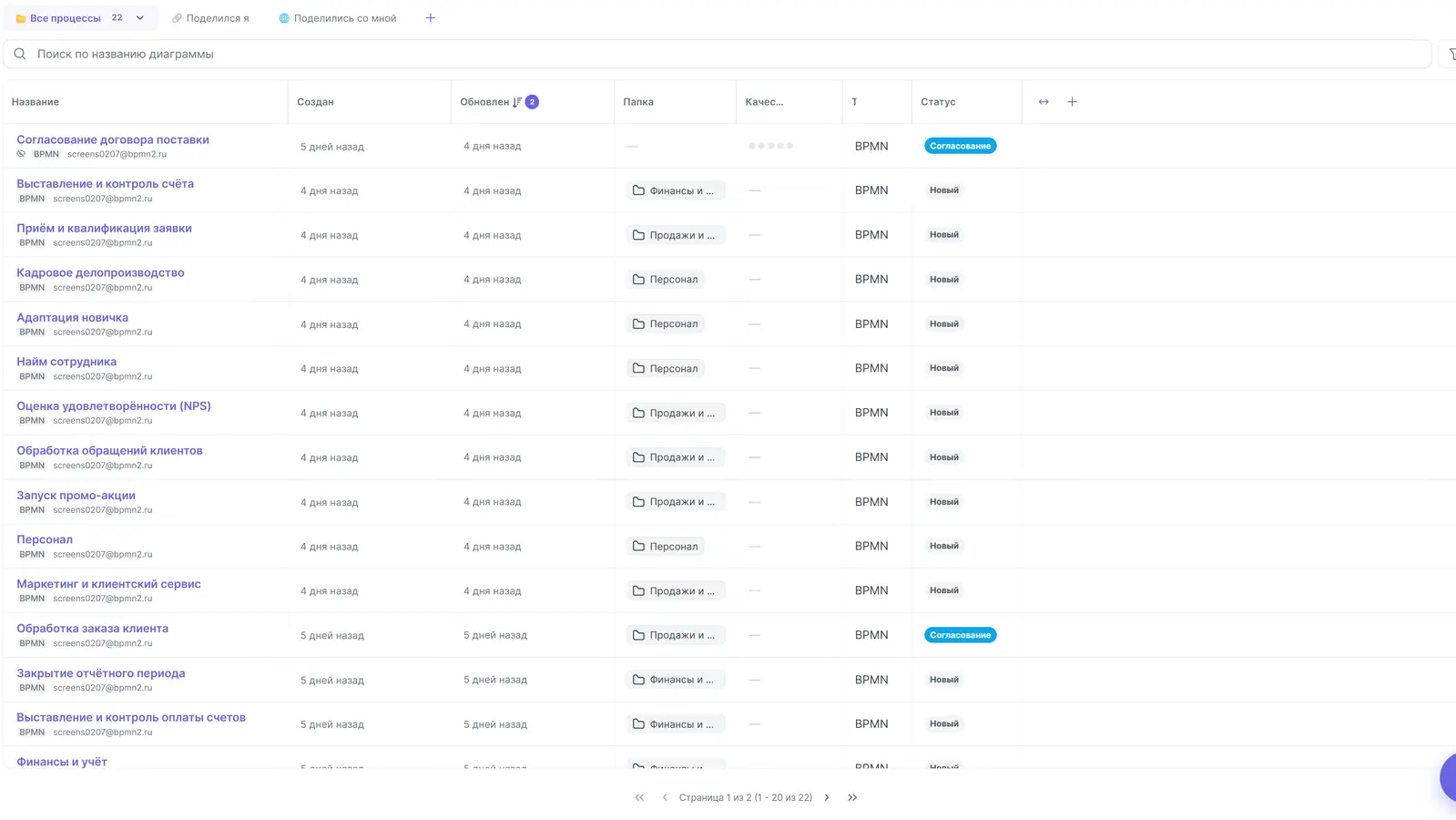The width and height of the screenshot is (1456, 820).
Task: Click quality dots rating in first row
Action: [x=770, y=146]
